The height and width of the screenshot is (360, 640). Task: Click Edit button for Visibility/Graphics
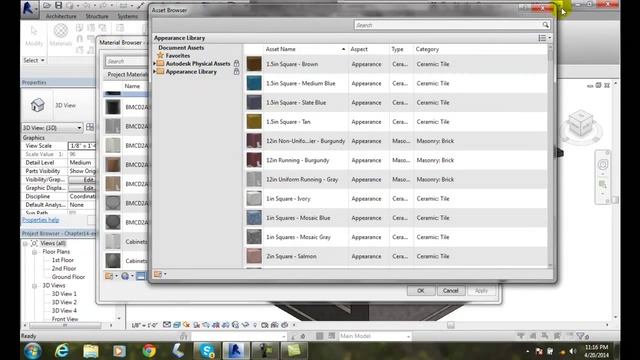coord(82,180)
